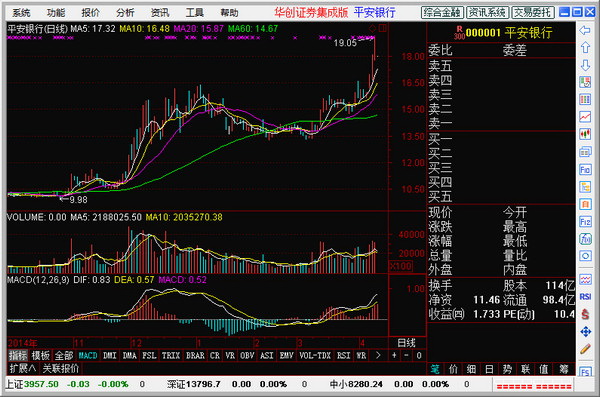Open the 分析 menu
Screen dimensions: 600x397
(125, 13)
